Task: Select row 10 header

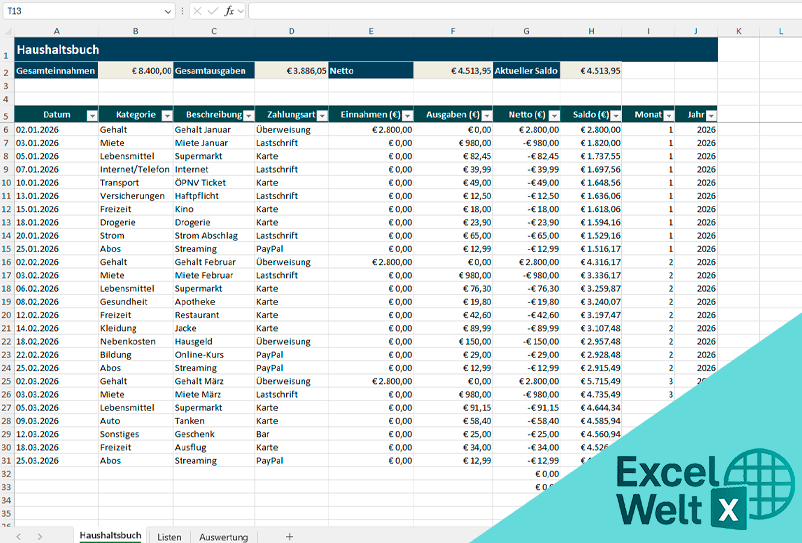Action: [x=7, y=183]
